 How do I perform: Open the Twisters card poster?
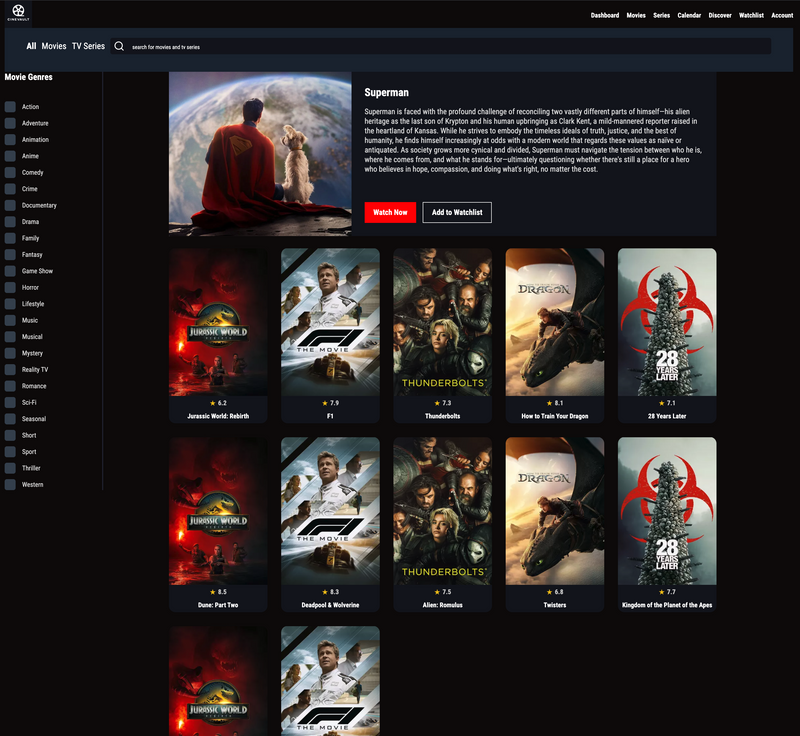click(555, 511)
